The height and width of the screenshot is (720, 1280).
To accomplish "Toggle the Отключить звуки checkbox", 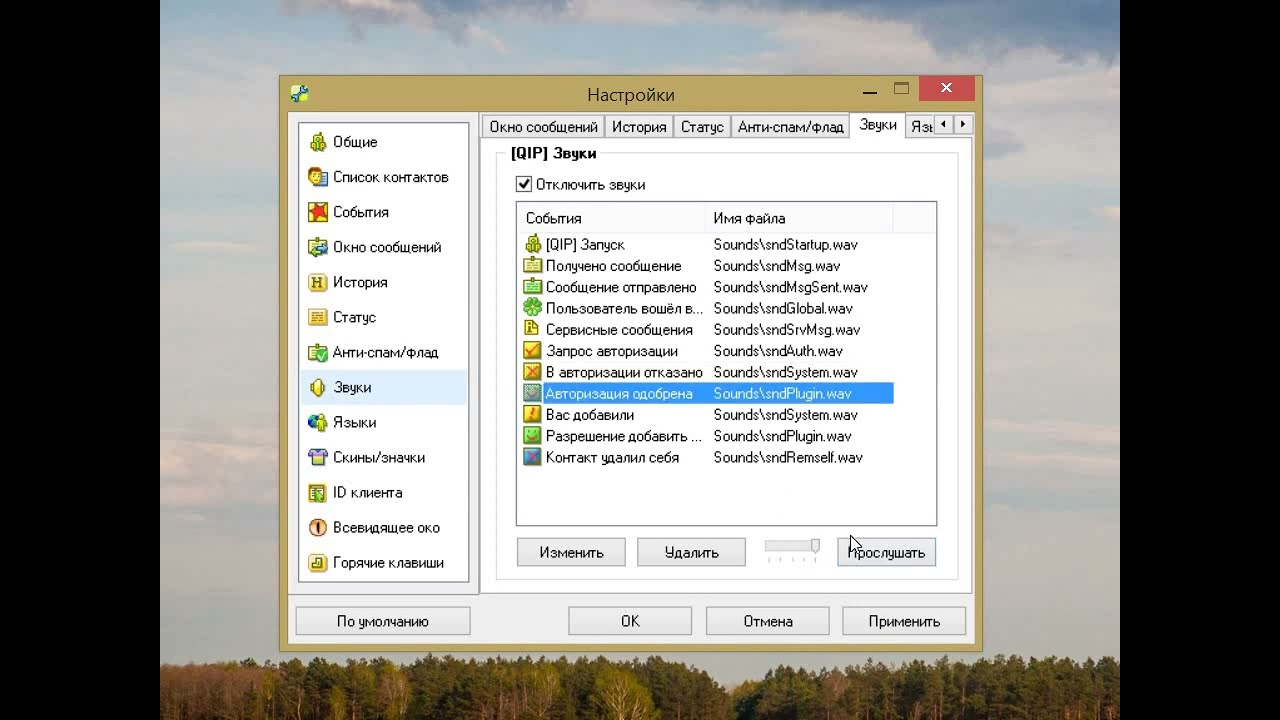I will click(x=523, y=184).
